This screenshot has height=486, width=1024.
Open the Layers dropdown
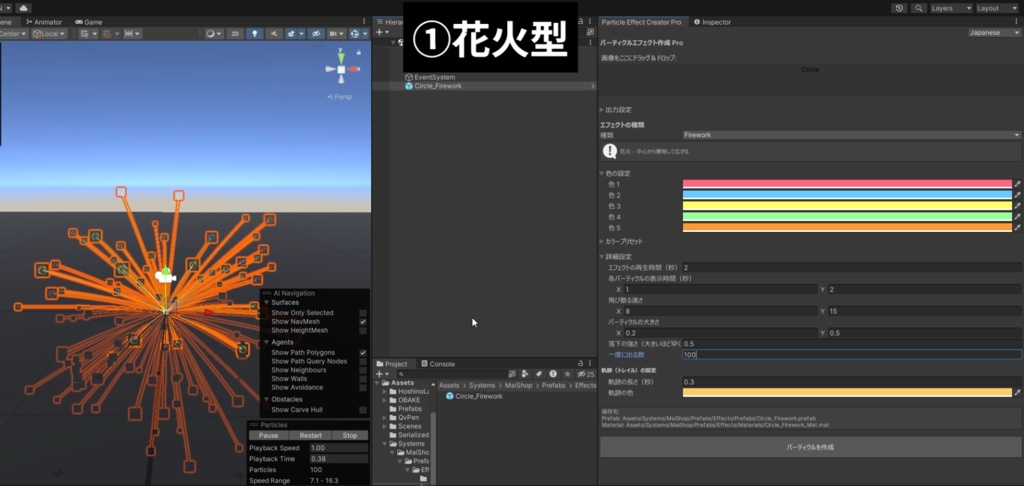[951, 8]
